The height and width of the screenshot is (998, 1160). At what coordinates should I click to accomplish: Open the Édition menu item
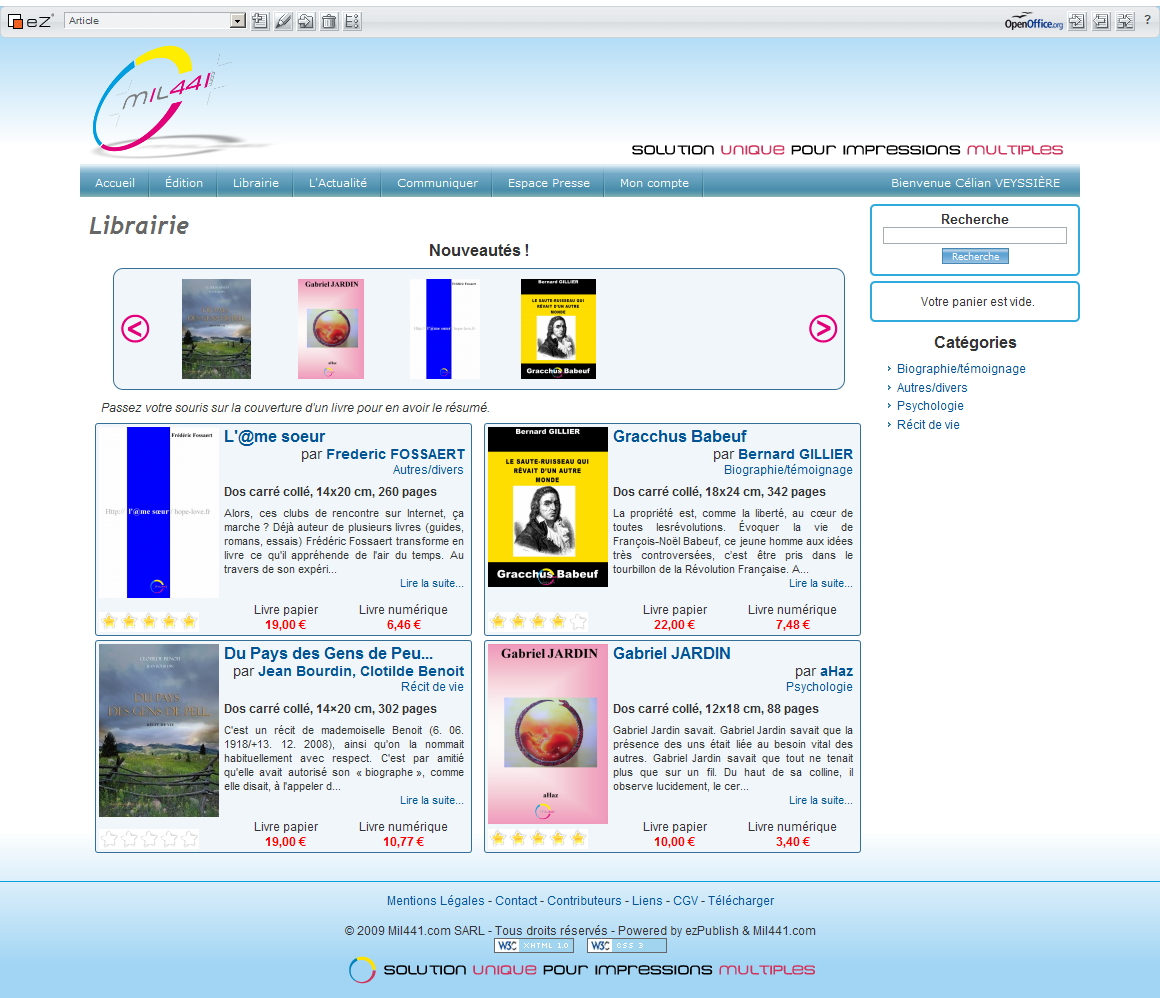(x=184, y=183)
